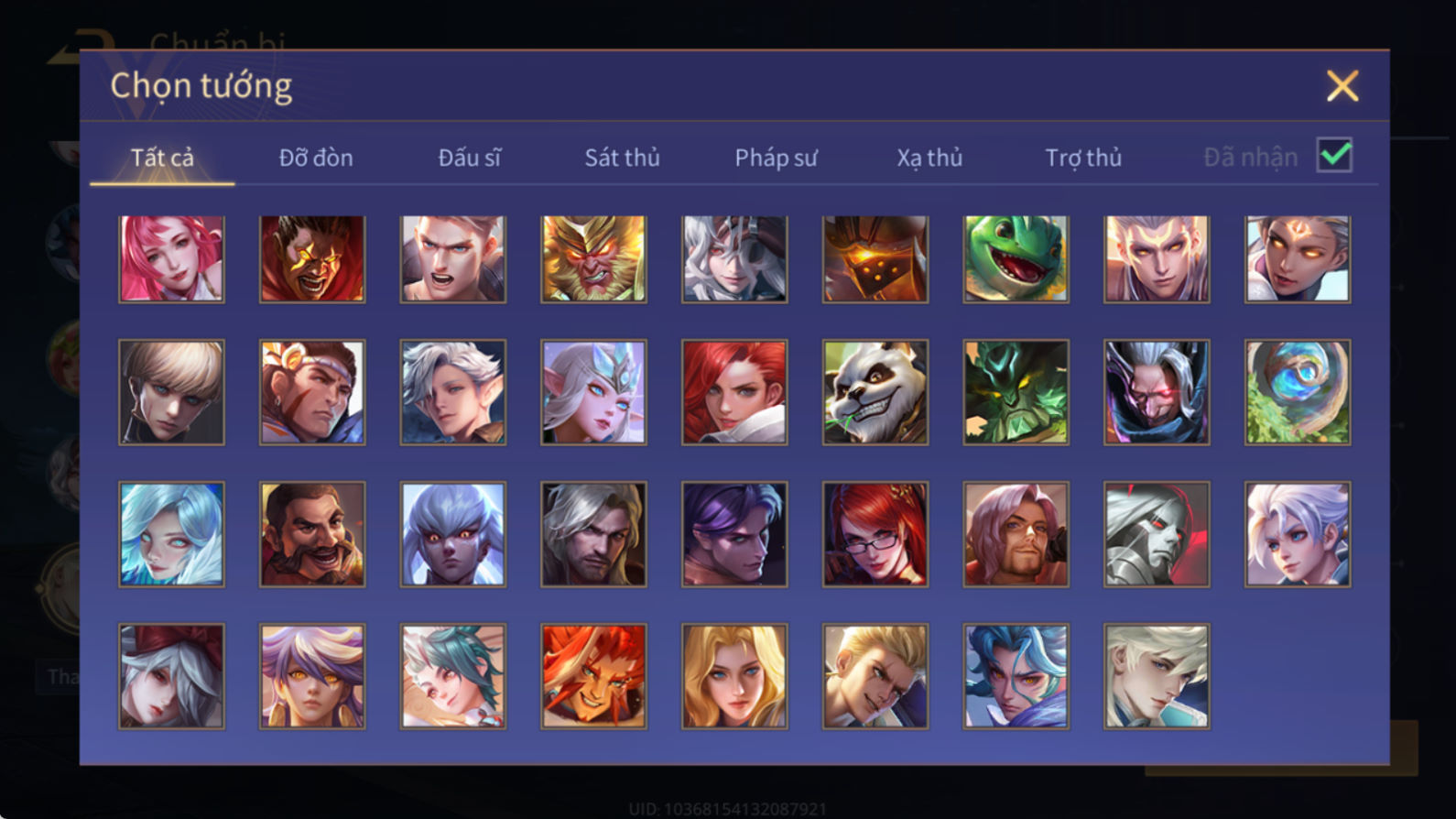Select the green forest monster hero portrait
Viewport: 1456px width, 819px height.
(1016, 392)
